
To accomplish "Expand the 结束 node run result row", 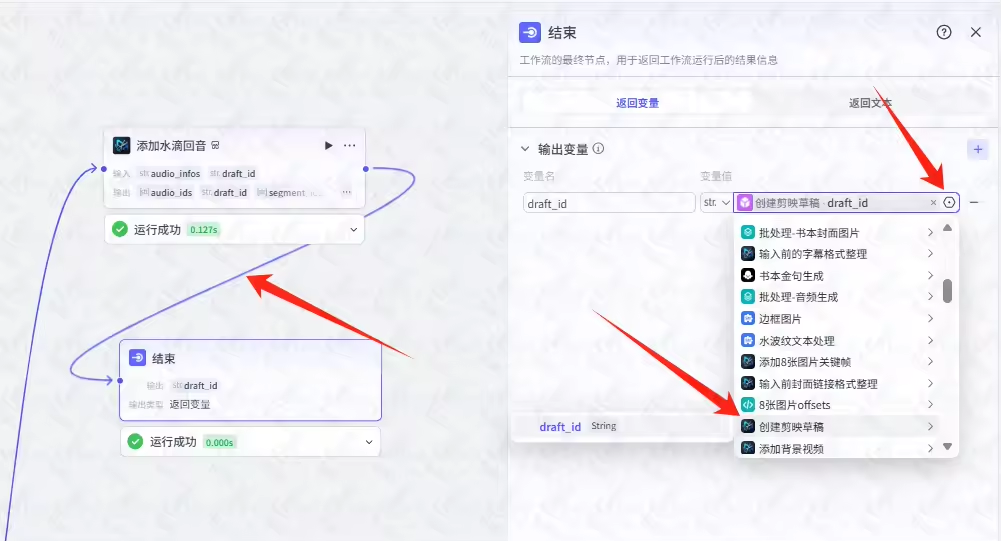I will click(x=369, y=442).
